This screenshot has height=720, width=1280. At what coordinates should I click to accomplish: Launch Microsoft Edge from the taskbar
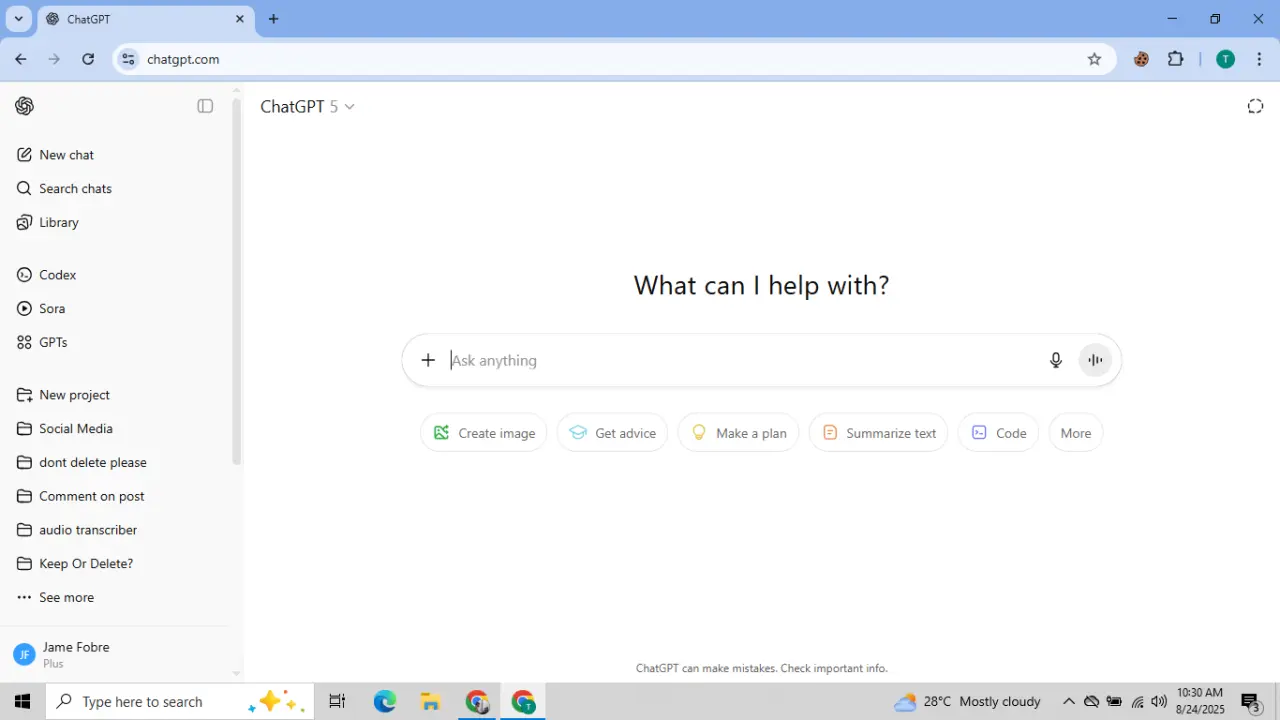coord(385,702)
